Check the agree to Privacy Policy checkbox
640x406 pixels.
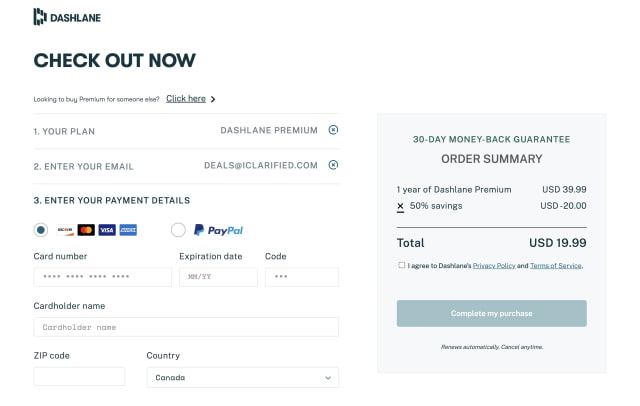(402, 265)
